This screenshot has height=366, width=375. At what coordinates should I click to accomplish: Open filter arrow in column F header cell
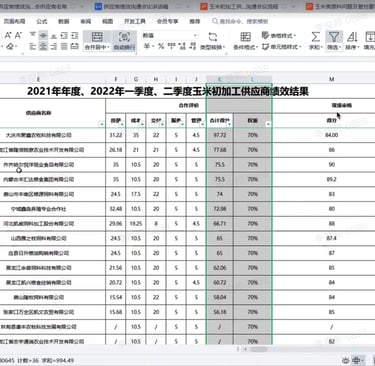point(122,124)
